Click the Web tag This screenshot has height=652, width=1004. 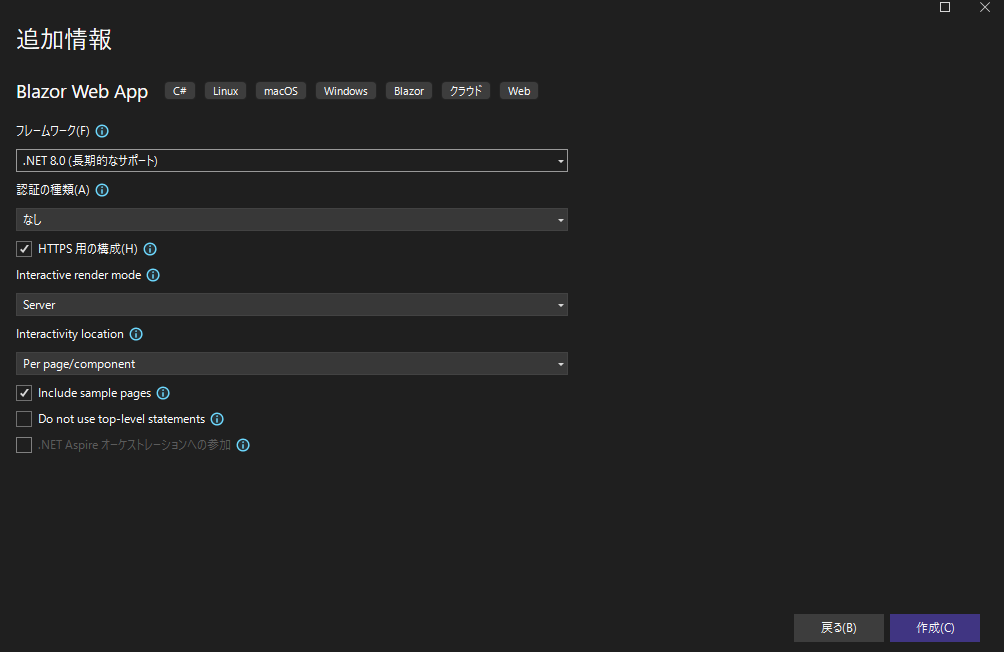(519, 91)
